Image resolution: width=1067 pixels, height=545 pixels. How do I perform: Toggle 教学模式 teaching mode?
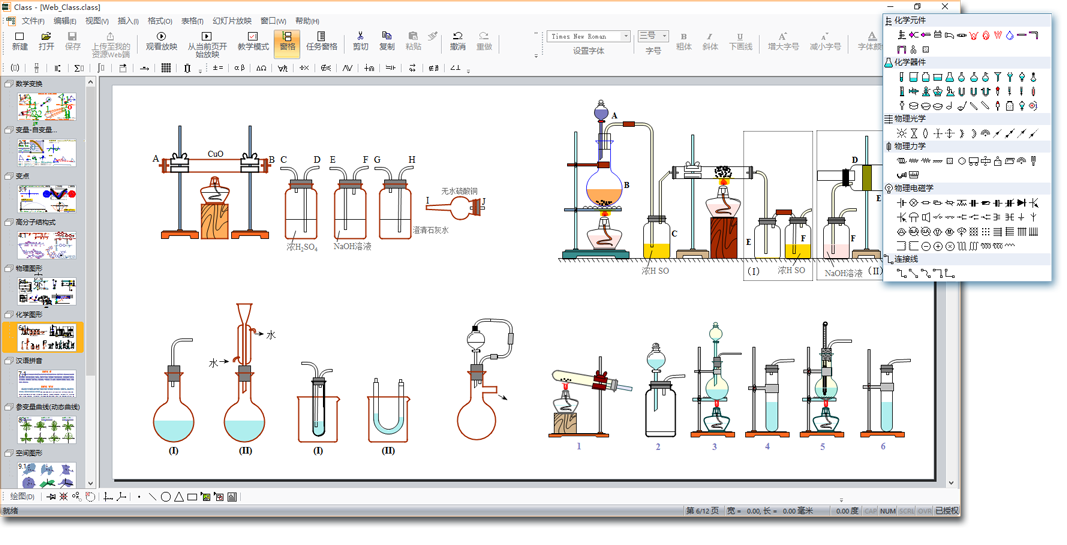pyautogui.click(x=252, y=40)
